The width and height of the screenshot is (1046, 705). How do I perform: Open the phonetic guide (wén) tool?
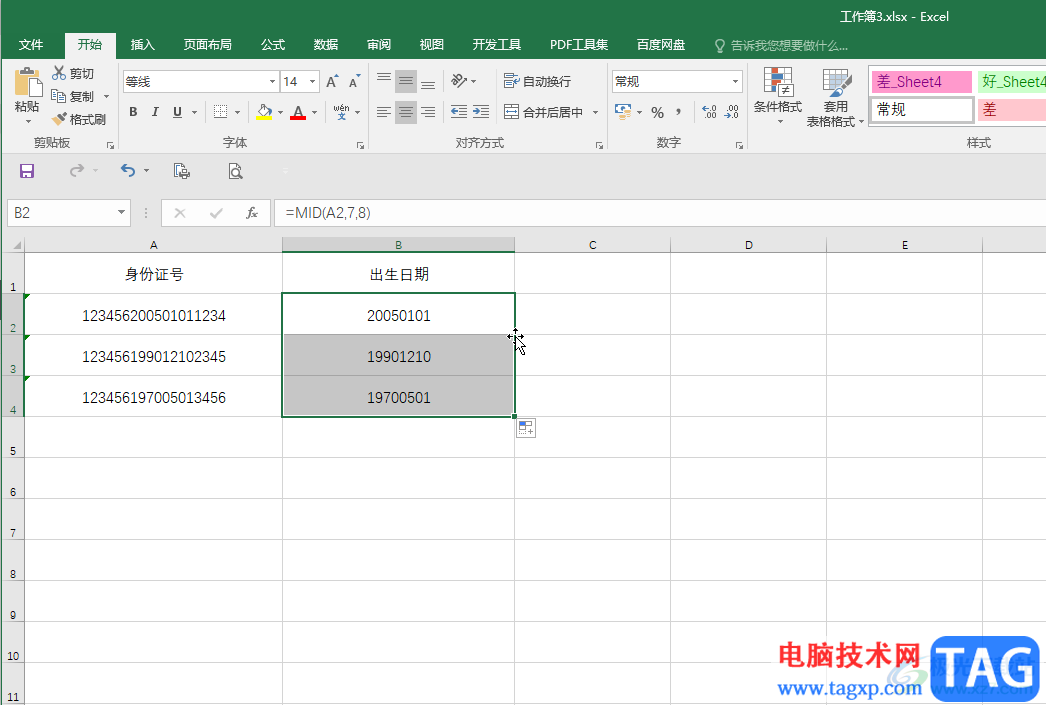point(342,112)
